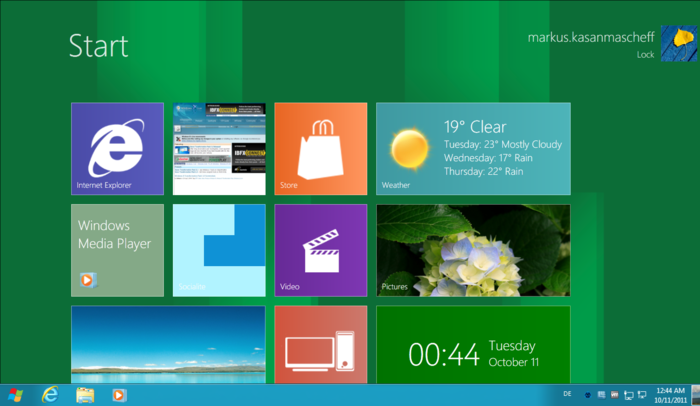The image size is (700, 406).
Task: Click the user account avatar picture
Action: (678, 44)
